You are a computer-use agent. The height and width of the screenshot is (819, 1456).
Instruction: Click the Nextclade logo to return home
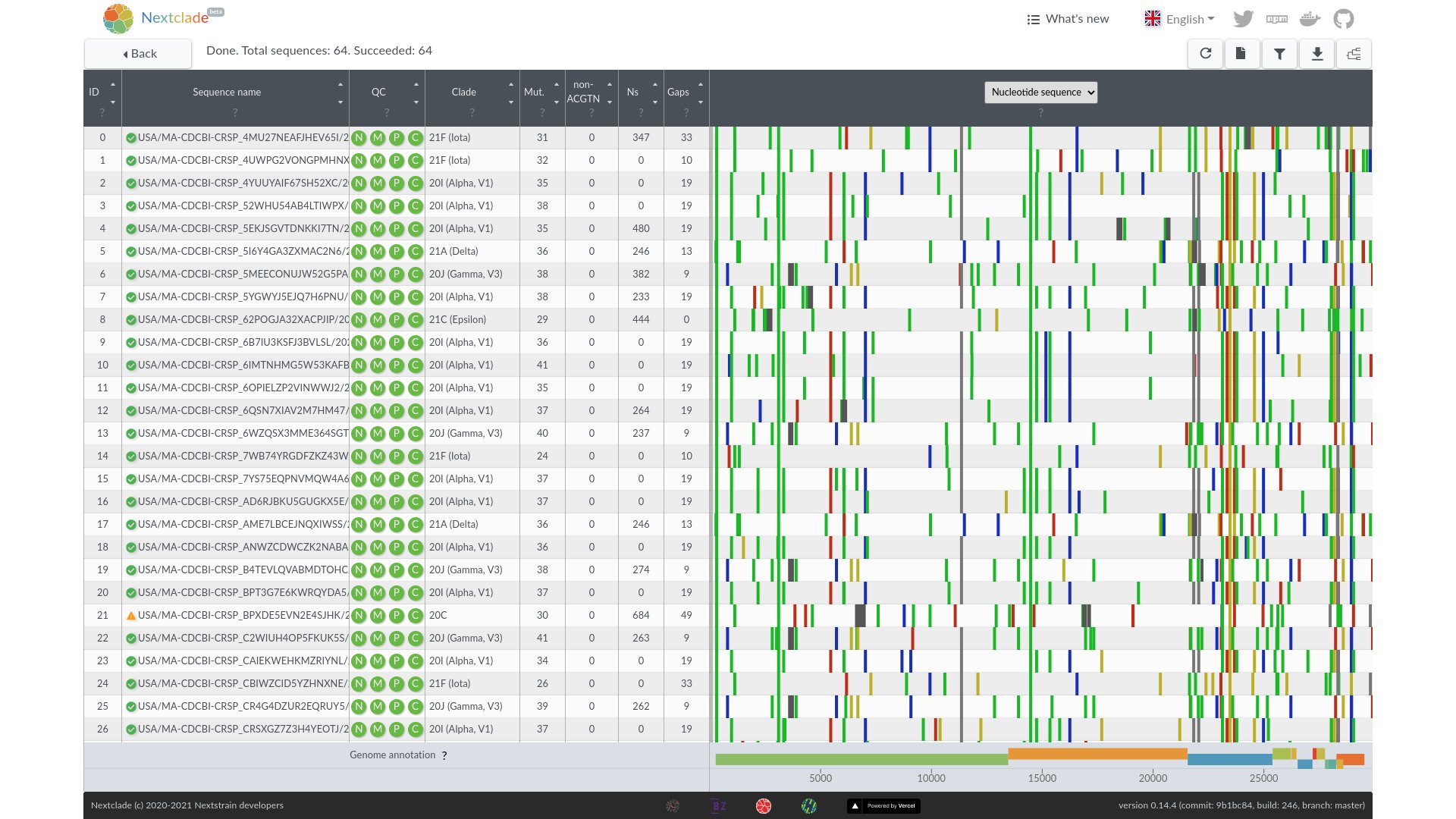point(118,18)
